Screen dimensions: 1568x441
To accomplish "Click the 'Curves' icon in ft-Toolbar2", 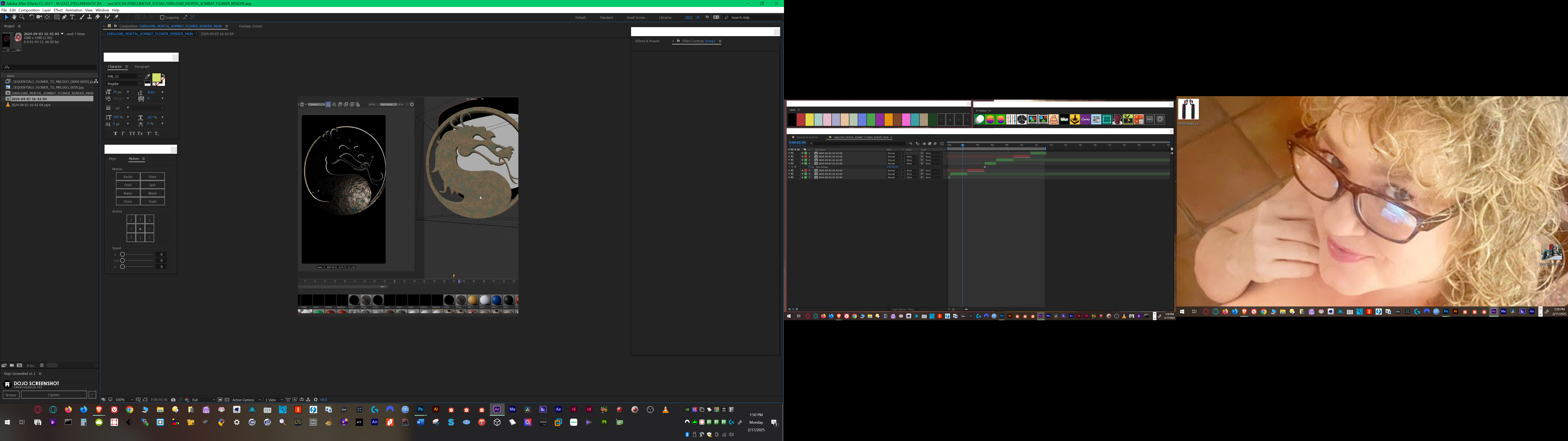I will (1085, 119).
